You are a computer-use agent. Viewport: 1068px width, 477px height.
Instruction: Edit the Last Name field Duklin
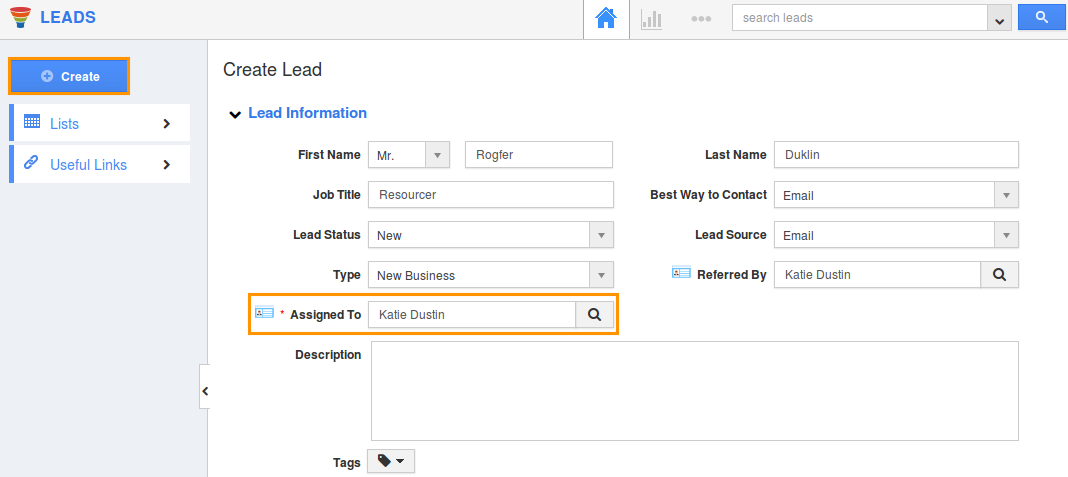896,155
